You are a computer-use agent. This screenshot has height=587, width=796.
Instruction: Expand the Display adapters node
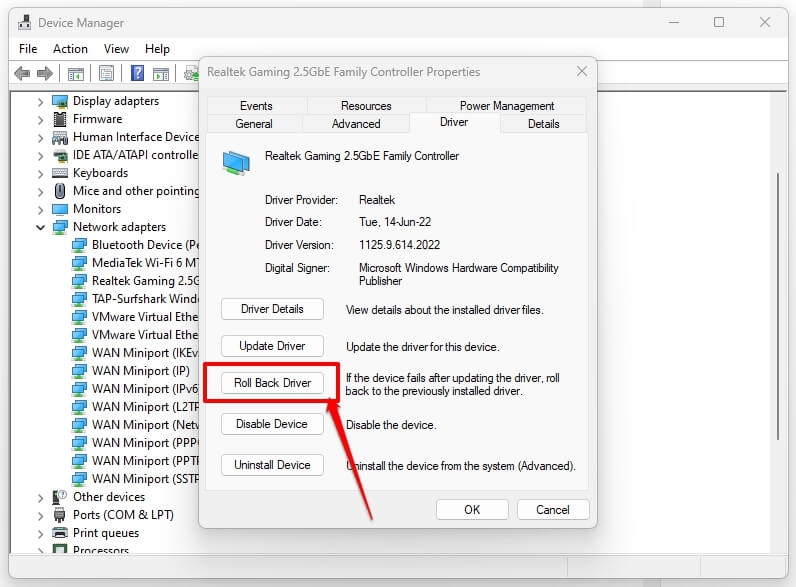coord(40,102)
